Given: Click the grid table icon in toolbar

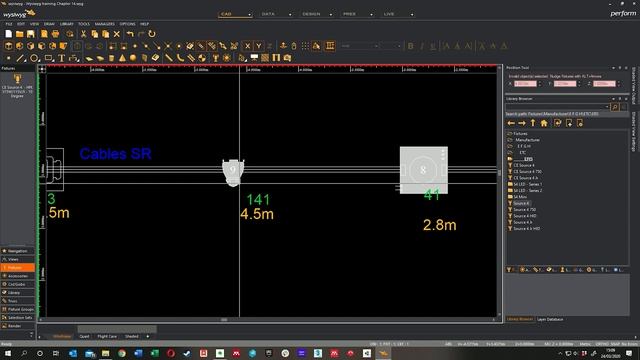Looking at the screenshot, I should 330,46.
